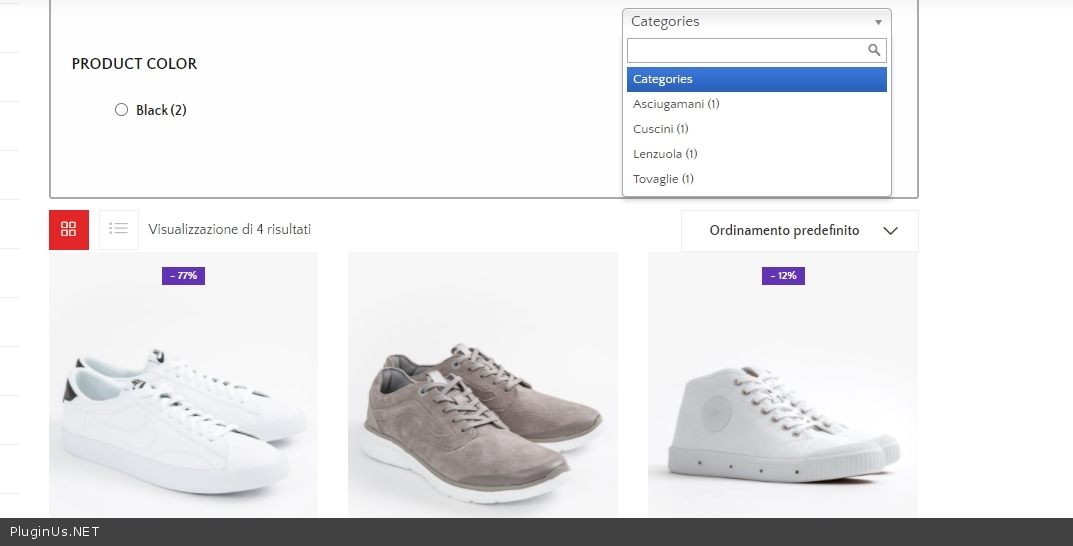
Task: Click the PluginUs.NET footer link
Action: (55, 532)
